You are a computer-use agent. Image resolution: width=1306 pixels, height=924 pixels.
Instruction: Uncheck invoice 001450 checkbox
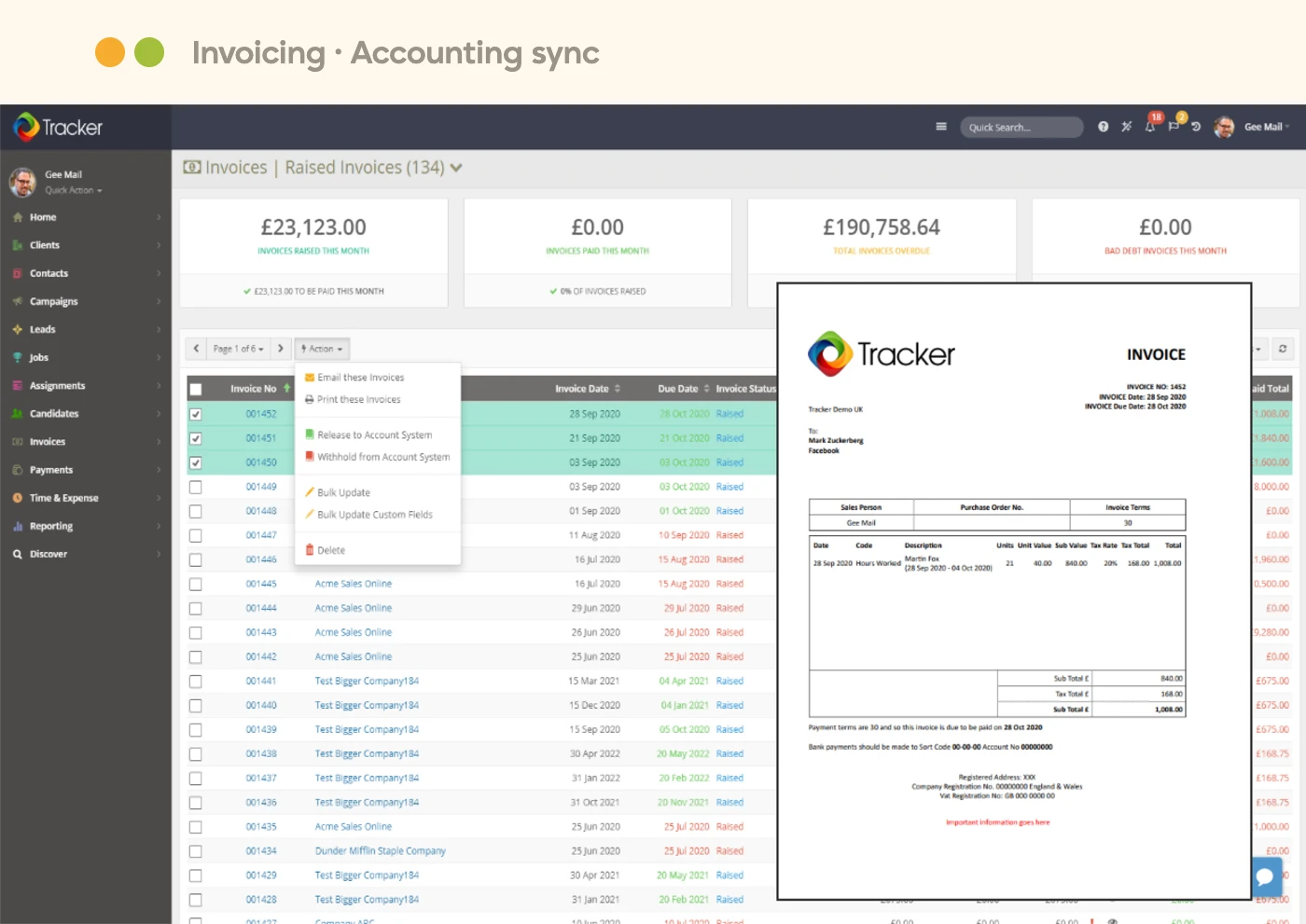pos(196,462)
